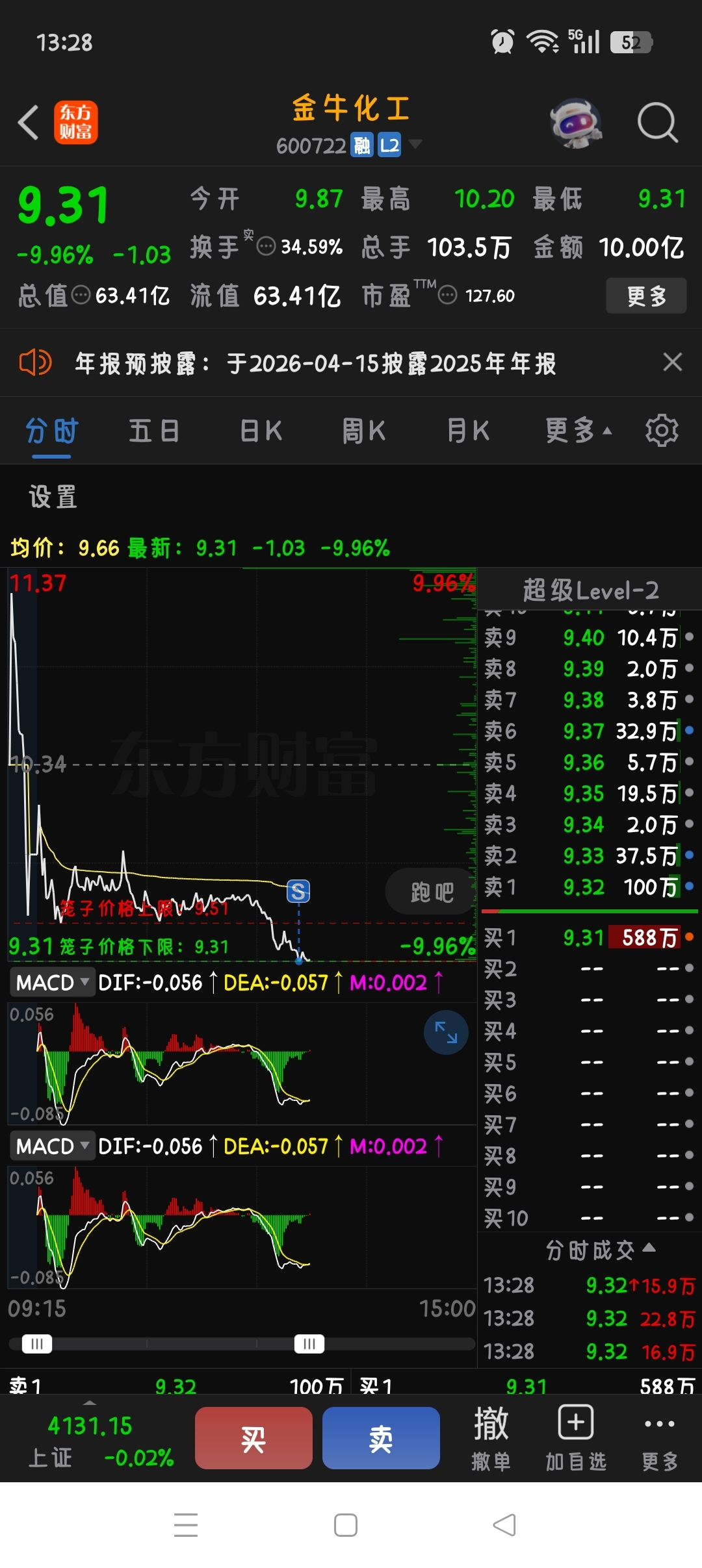Open 更多 quote details button
Viewport: 702px width, 1568px height.
pyautogui.click(x=646, y=296)
